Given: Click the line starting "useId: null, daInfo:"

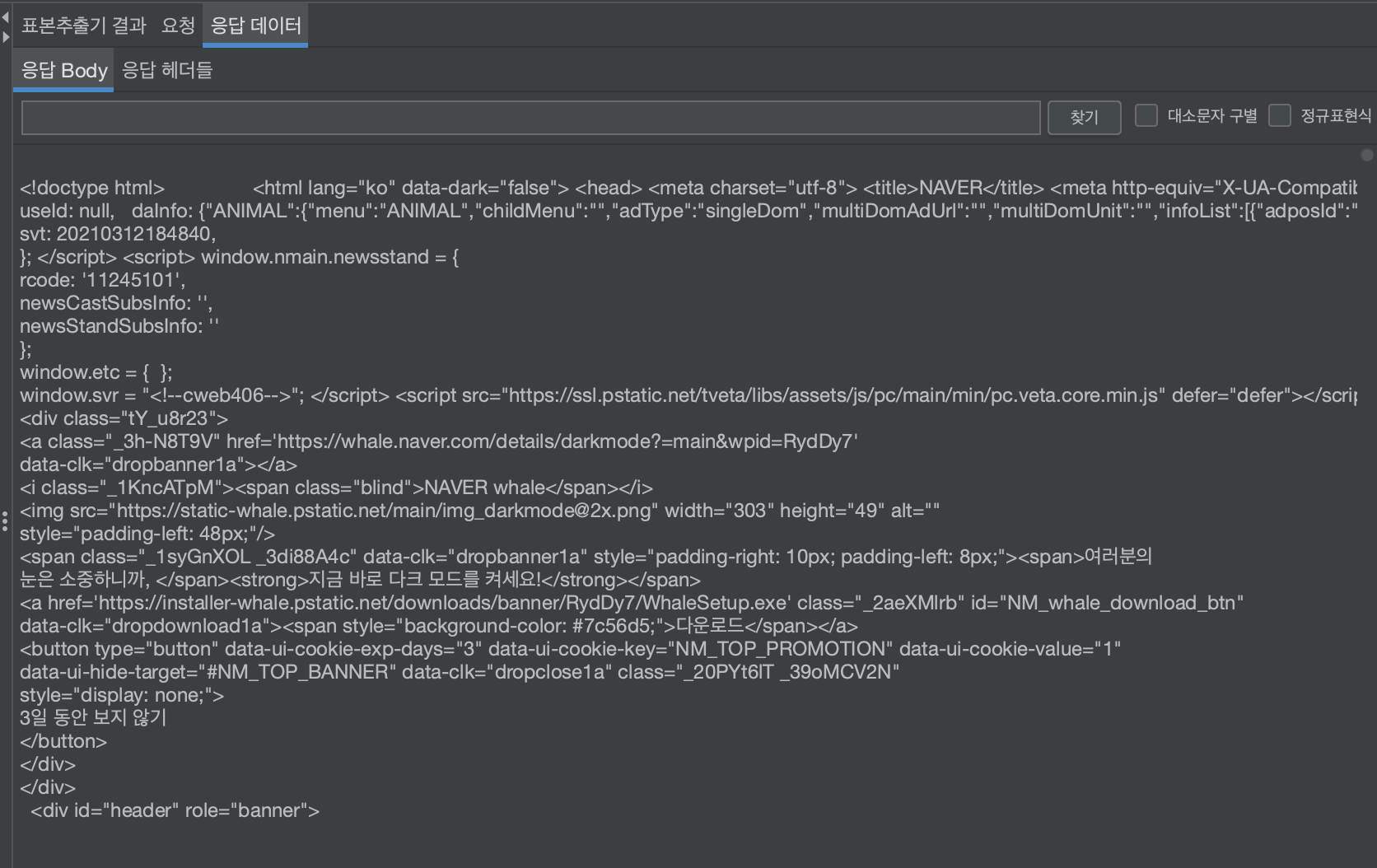Looking at the screenshot, I should 688,211.
